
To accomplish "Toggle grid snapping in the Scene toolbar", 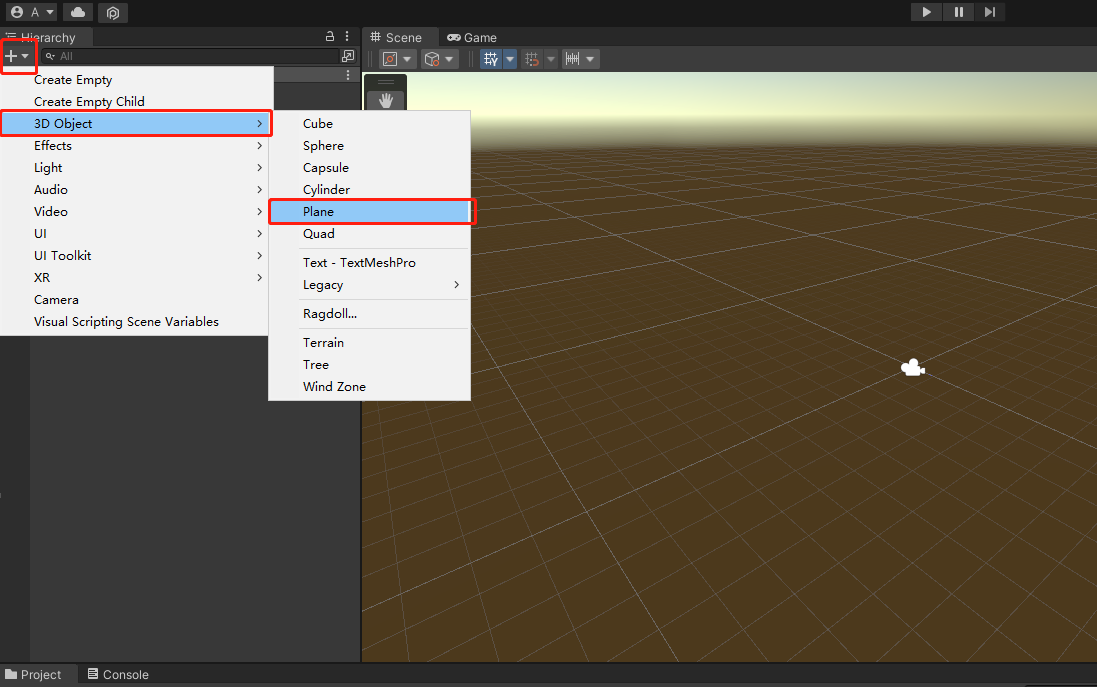I will tap(532, 59).
